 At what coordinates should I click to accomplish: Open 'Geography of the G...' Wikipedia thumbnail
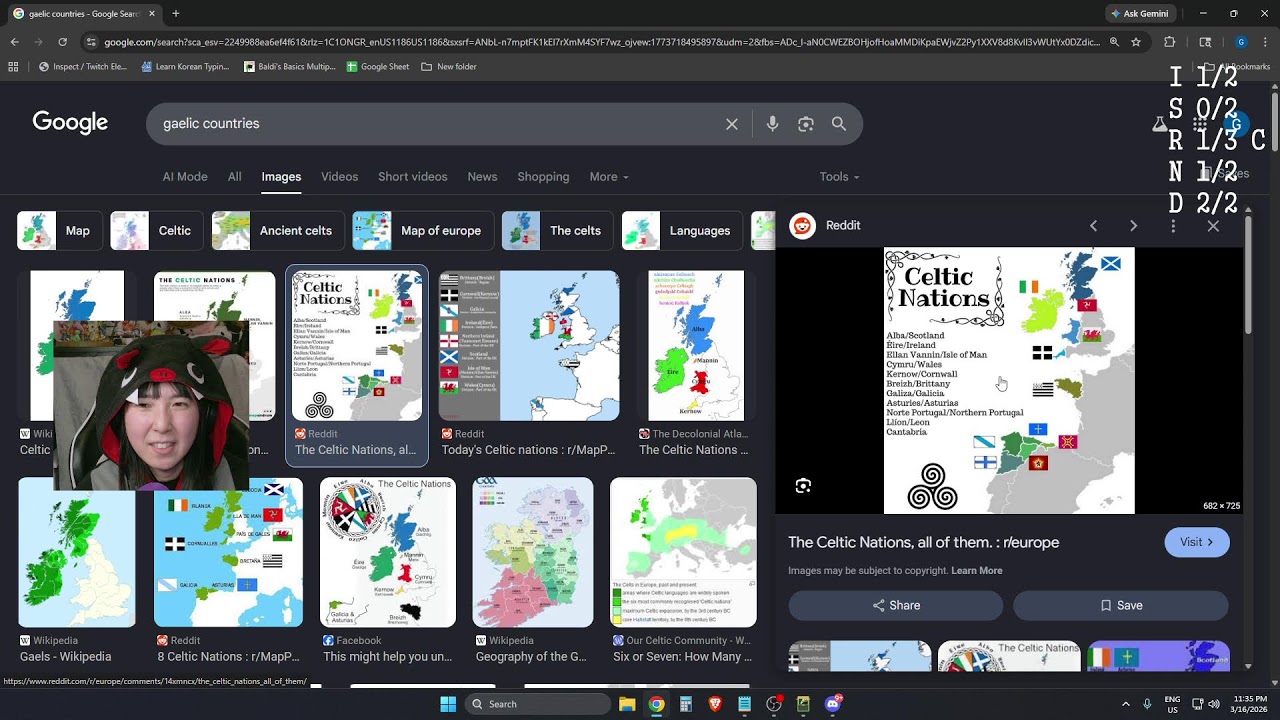click(533, 552)
